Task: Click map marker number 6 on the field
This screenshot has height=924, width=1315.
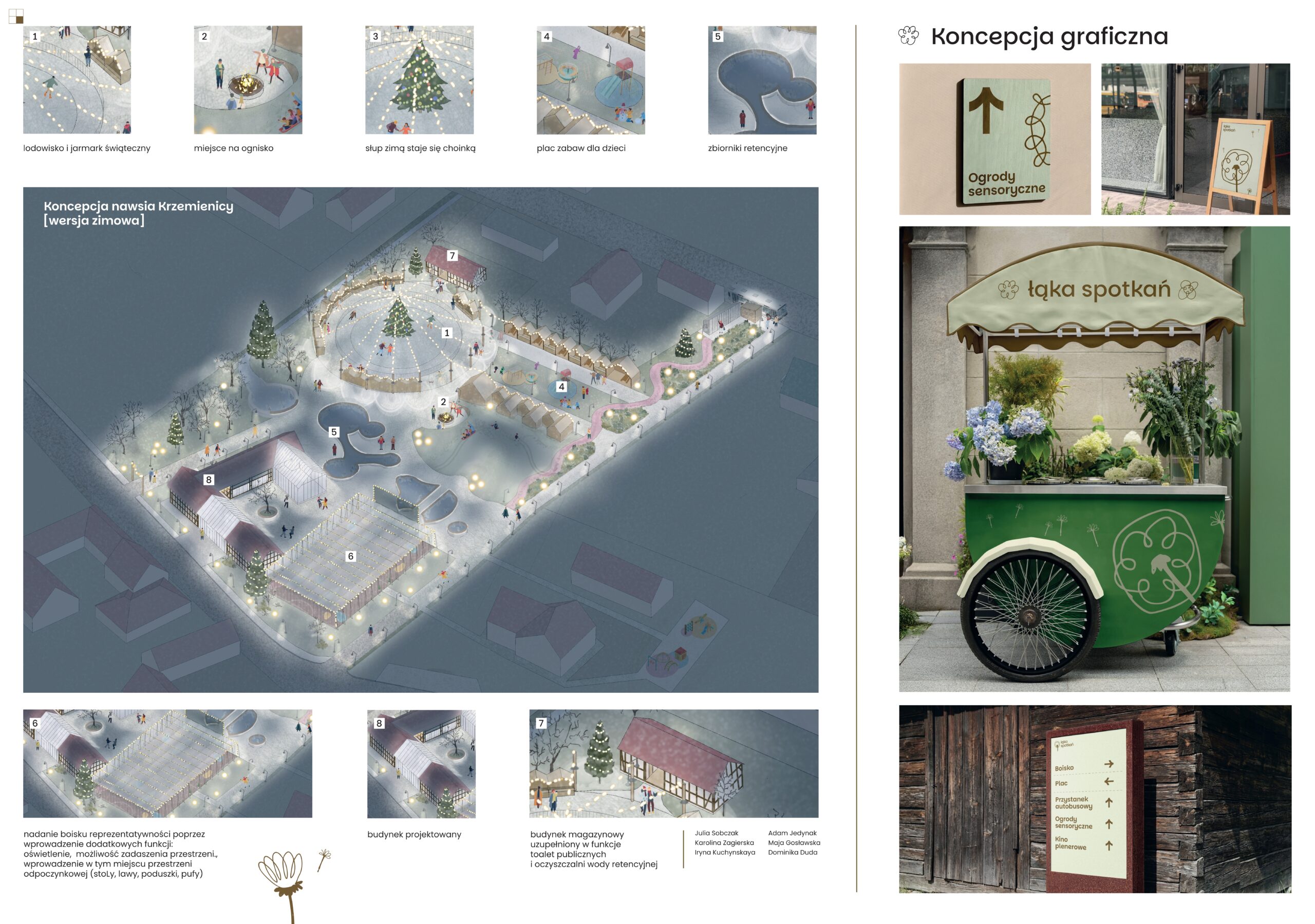Action: pyautogui.click(x=351, y=556)
